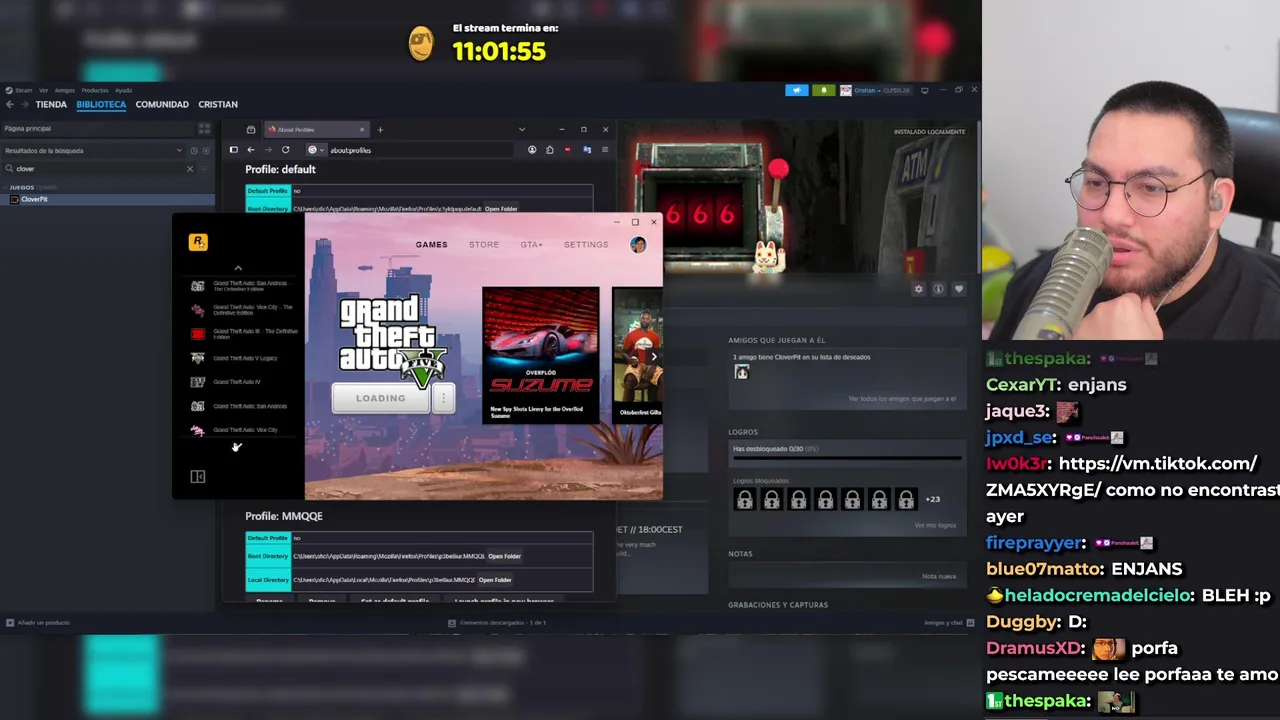Go to BIBLIOTECA in Steam navigation
Screen dimensions: 1280x720
pyautogui.click(x=101, y=104)
